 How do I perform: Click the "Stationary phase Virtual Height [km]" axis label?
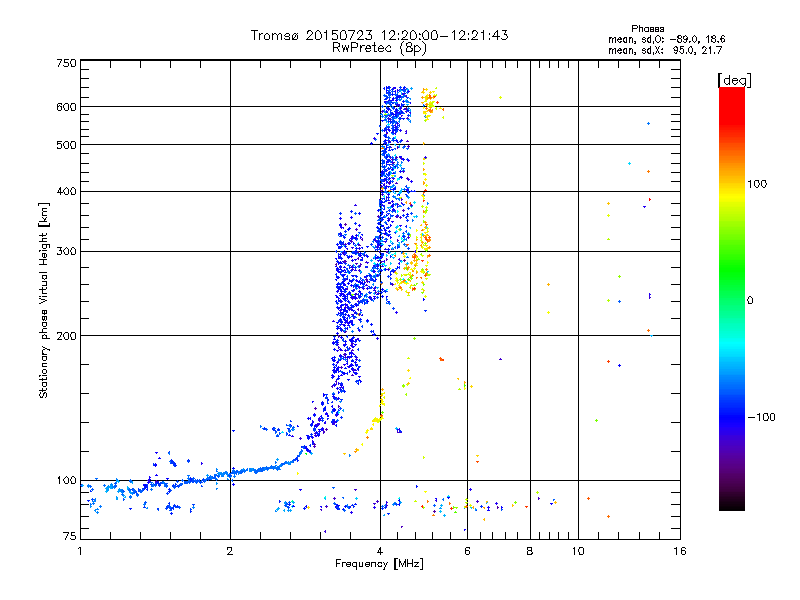point(44,301)
